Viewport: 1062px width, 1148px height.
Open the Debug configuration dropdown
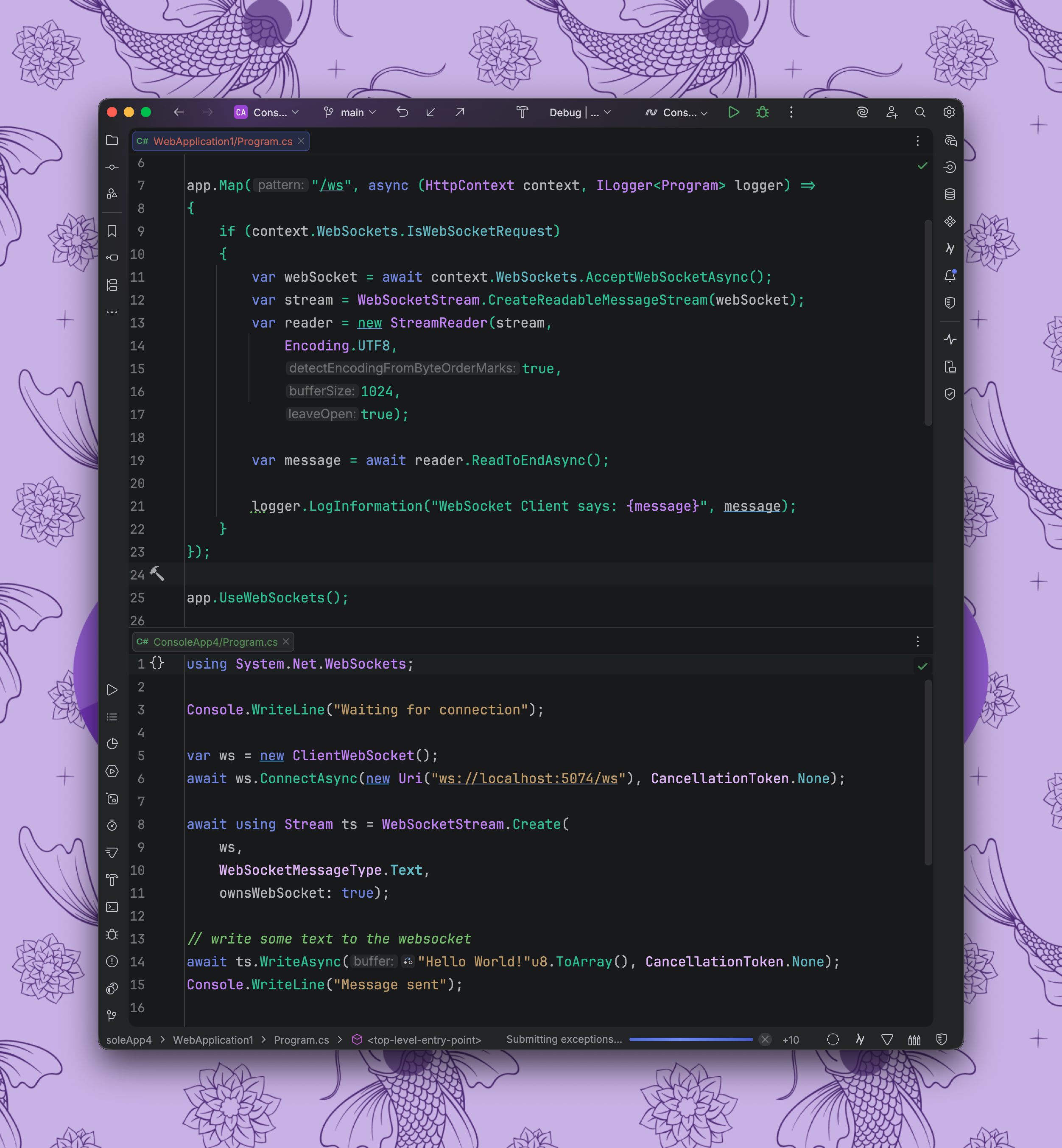tap(579, 112)
